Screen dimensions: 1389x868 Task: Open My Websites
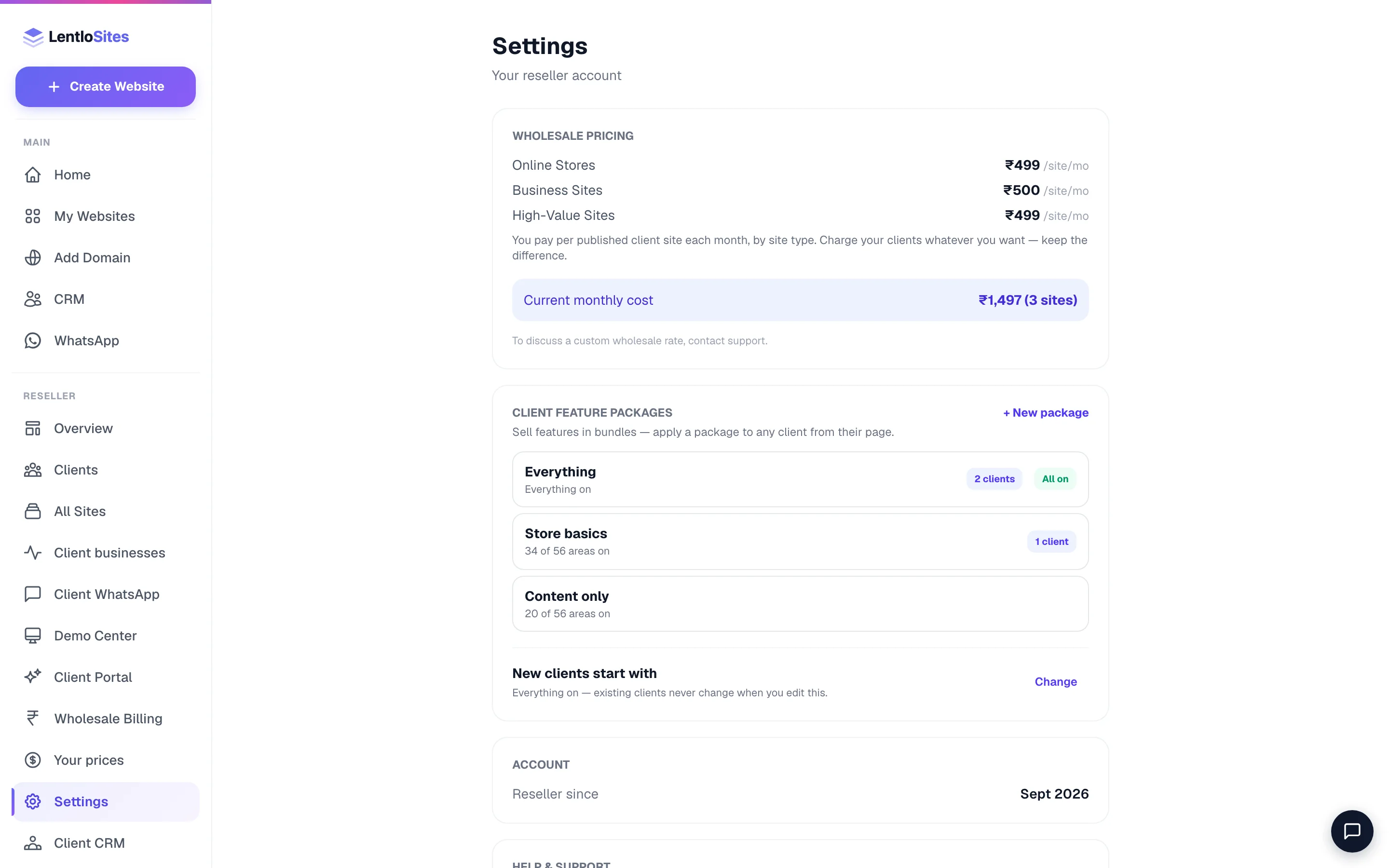pyautogui.click(x=106, y=216)
